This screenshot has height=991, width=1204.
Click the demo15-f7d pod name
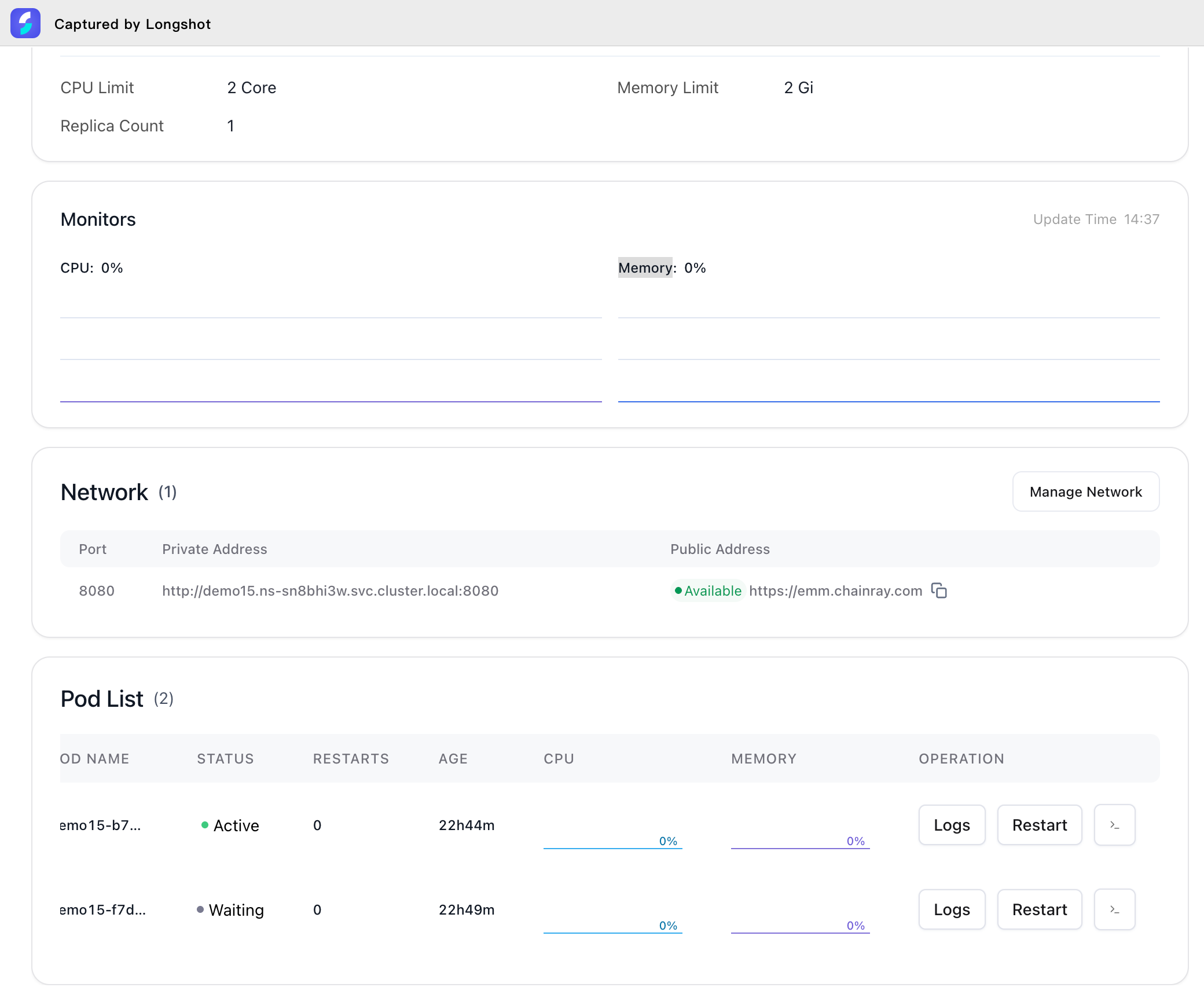tap(103, 909)
